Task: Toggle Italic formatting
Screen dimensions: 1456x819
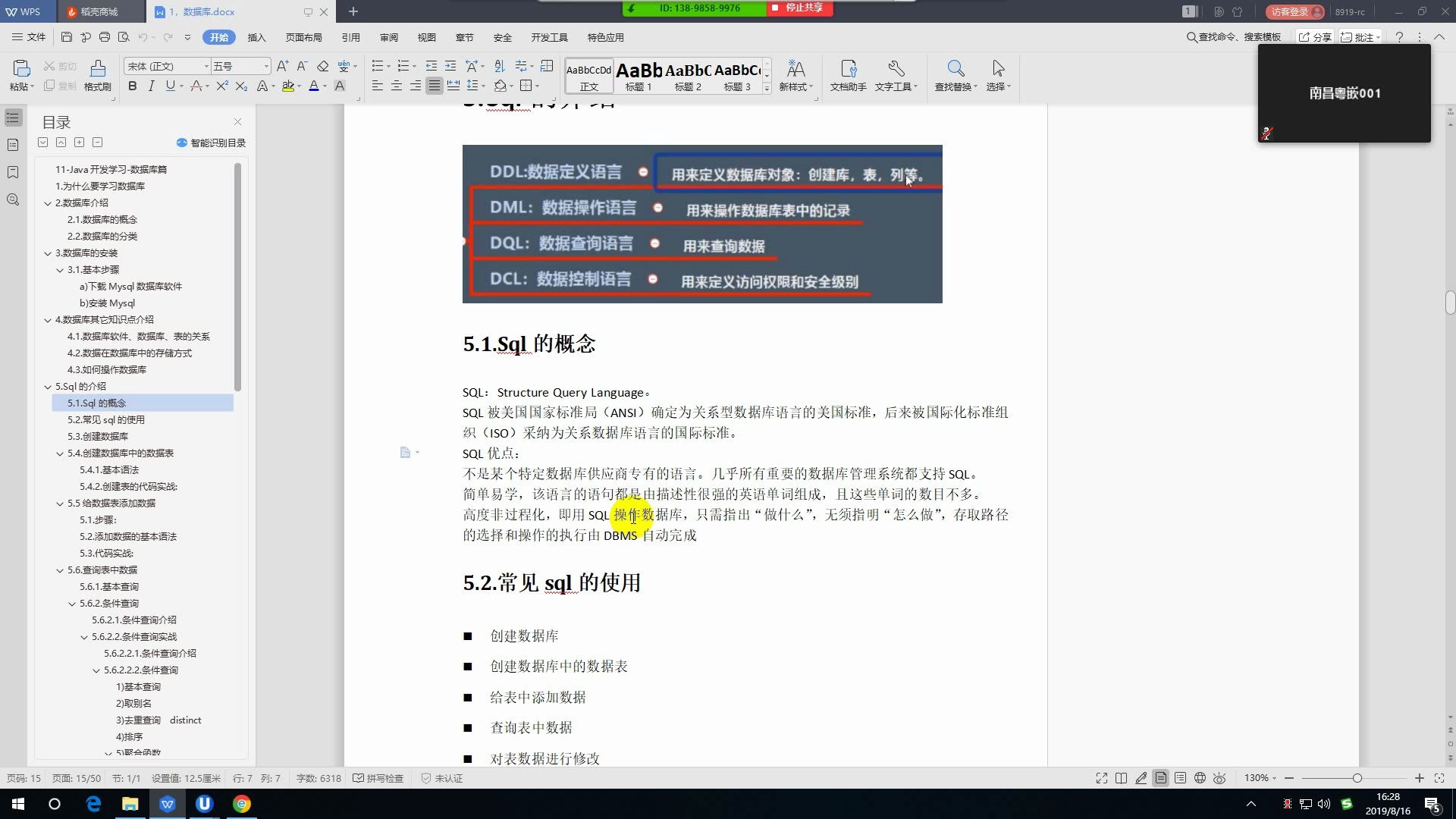Action: [x=151, y=86]
